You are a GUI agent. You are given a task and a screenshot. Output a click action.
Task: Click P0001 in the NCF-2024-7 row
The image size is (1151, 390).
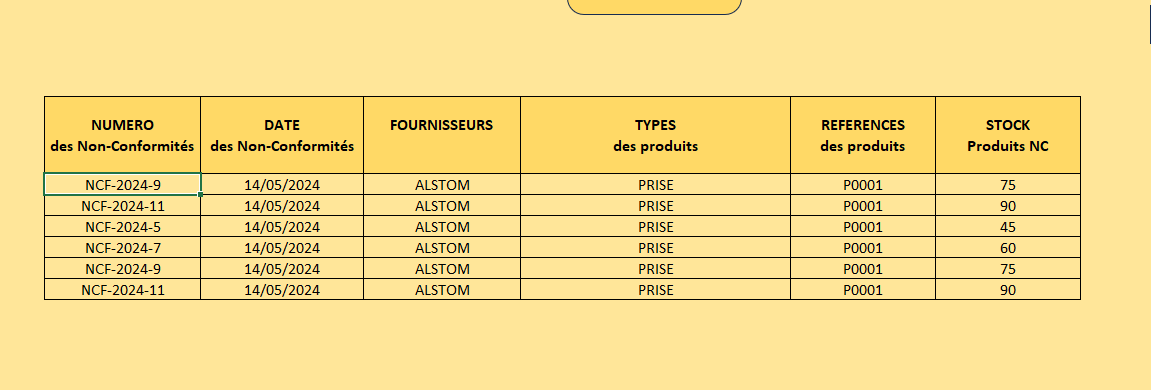(x=863, y=248)
